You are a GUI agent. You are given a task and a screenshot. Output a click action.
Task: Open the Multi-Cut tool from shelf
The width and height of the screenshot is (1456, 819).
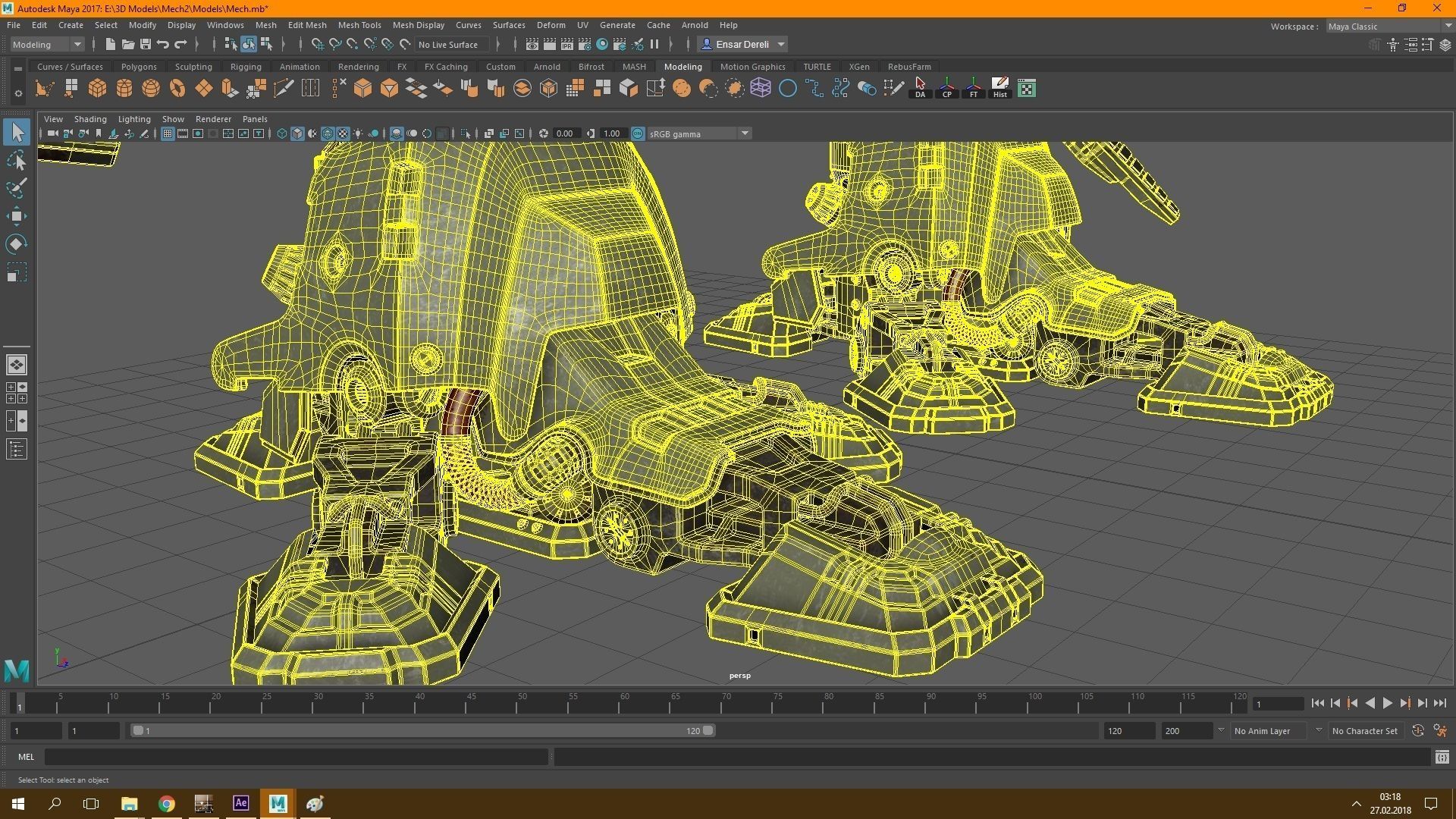tap(284, 89)
